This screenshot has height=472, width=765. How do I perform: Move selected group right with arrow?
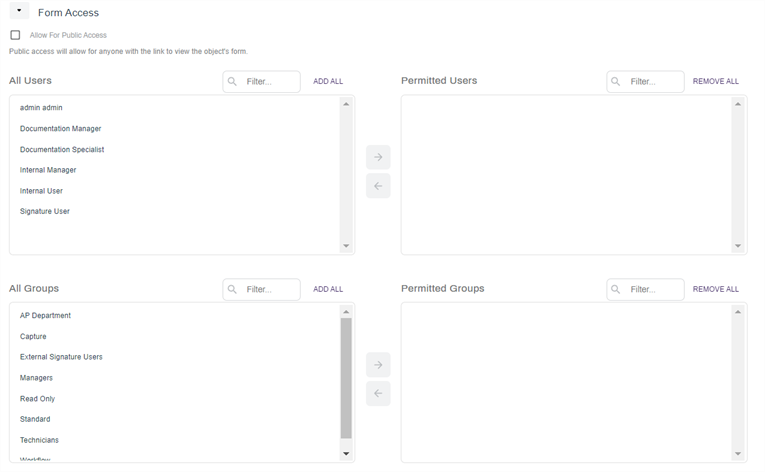pos(378,365)
